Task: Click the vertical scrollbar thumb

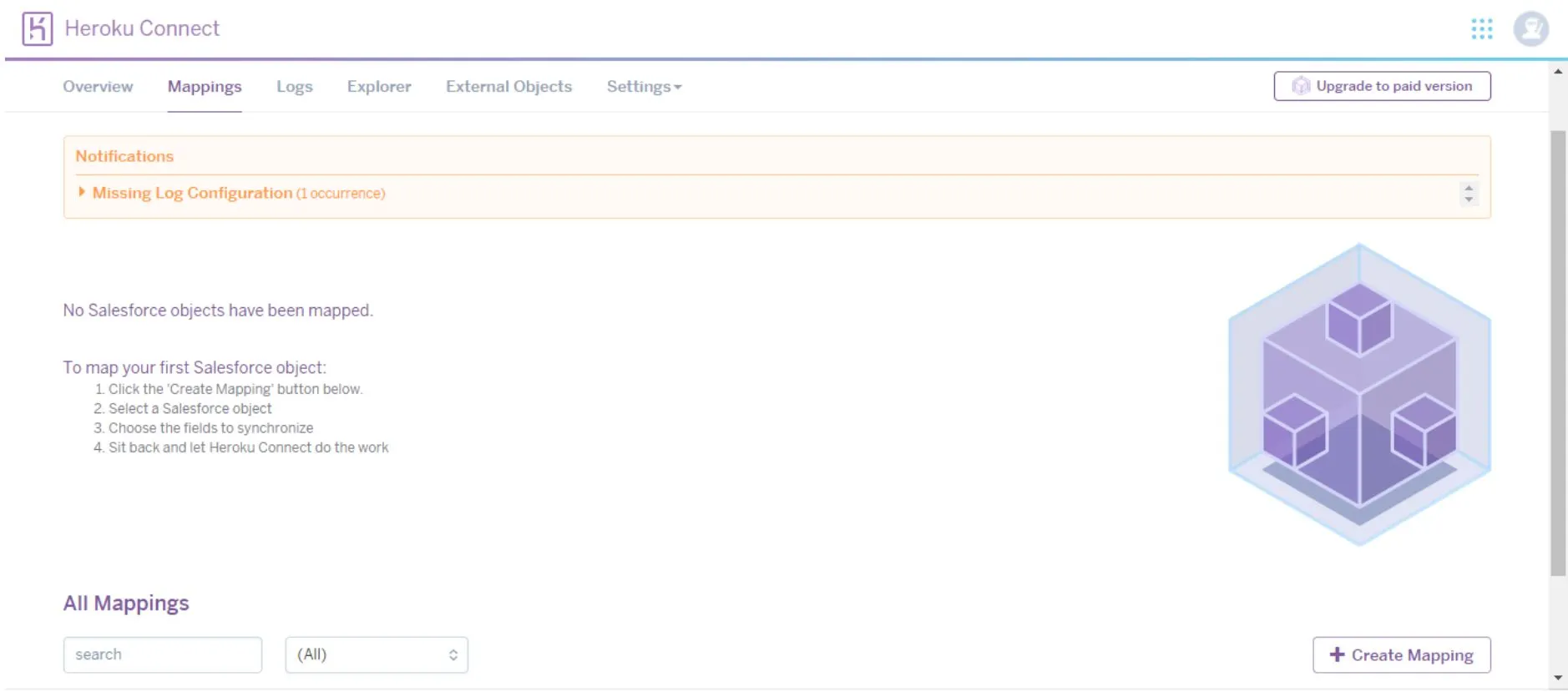Action: (x=1558, y=351)
